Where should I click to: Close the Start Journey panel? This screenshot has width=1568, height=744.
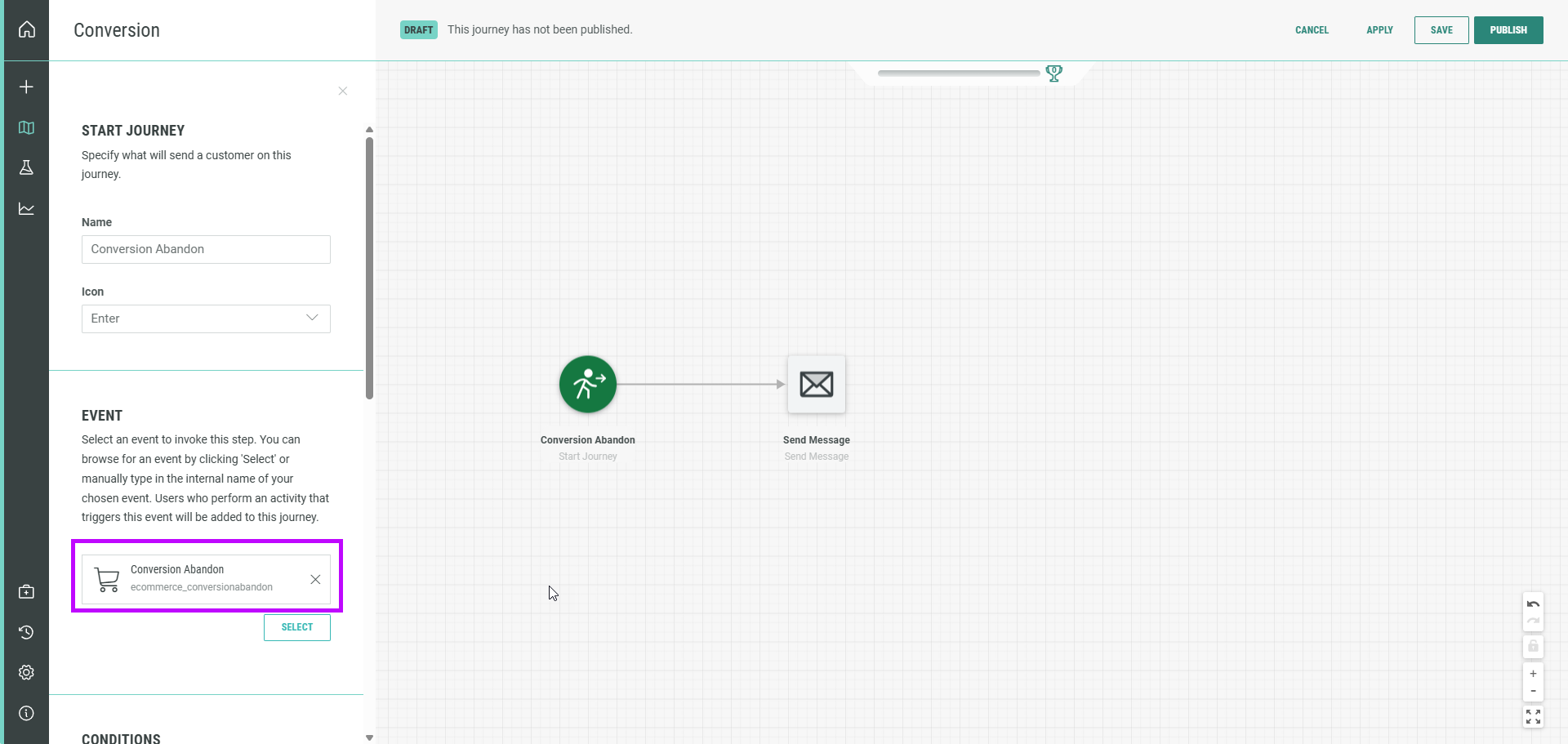pyautogui.click(x=343, y=91)
